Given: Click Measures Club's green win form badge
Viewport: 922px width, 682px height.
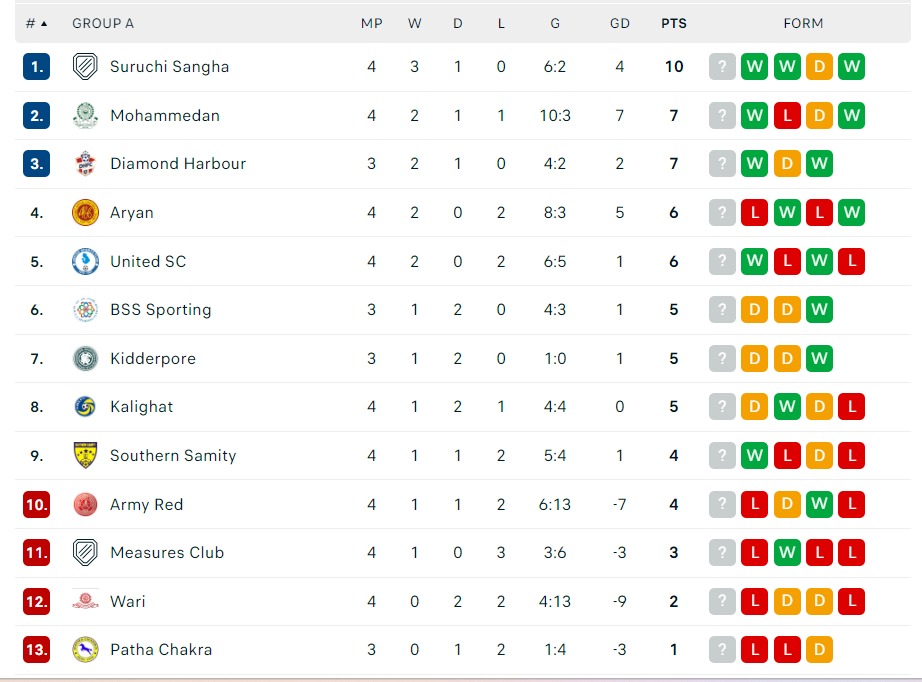Looking at the screenshot, I should (x=787, y=553).
